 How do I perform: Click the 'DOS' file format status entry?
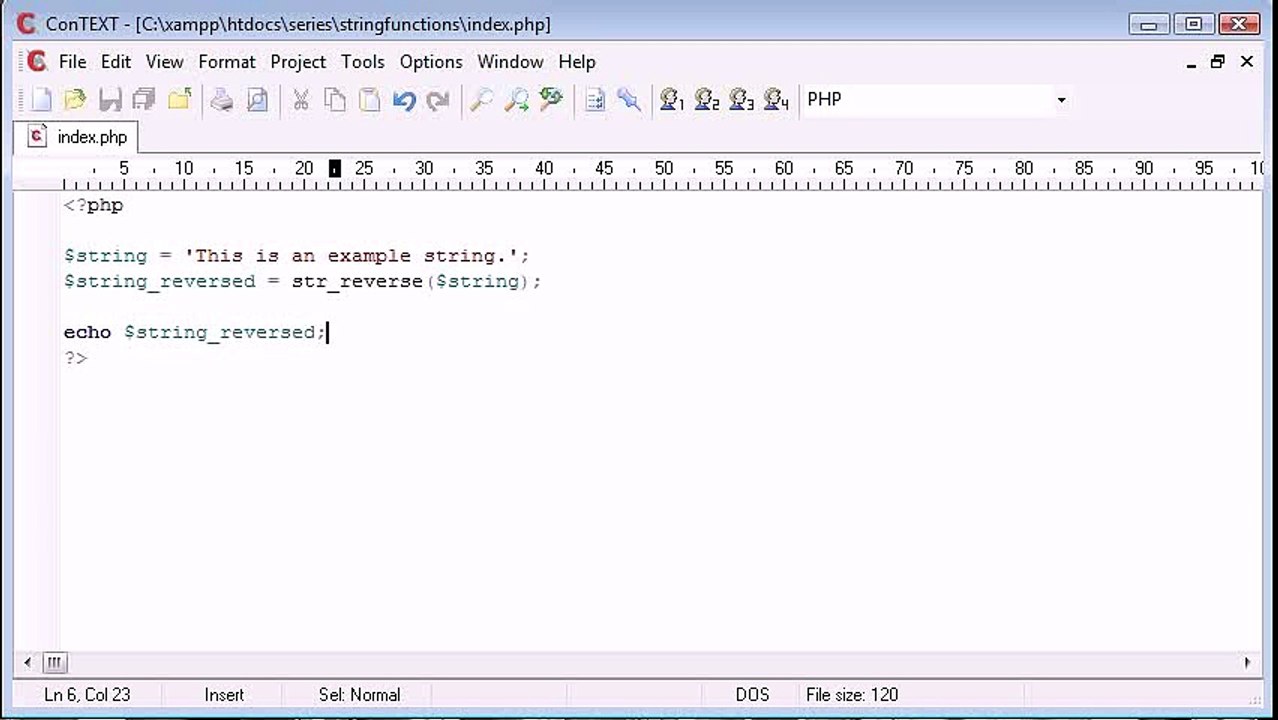752,694
